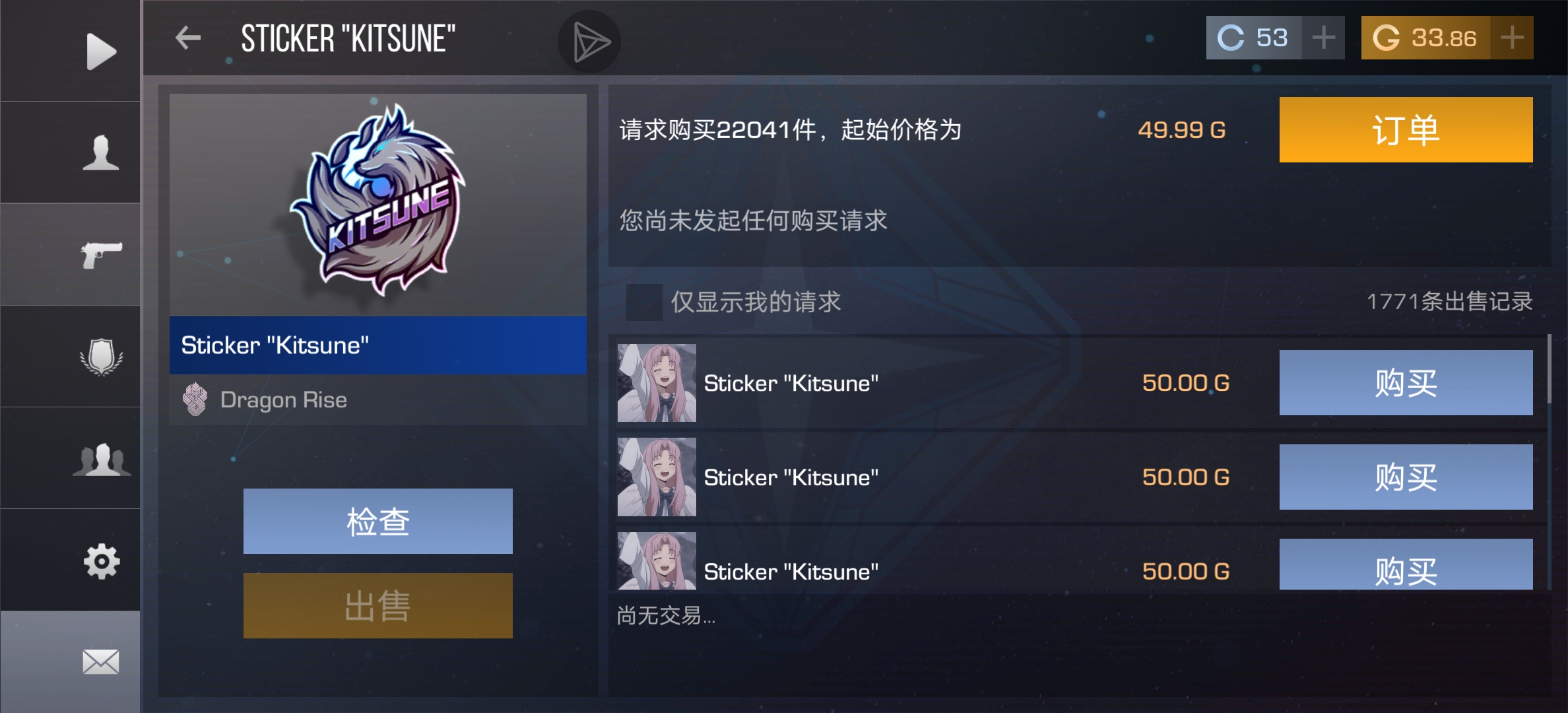1568x713 pixels.
Task: Enable the 仅显示我的请求 checkbox
Action: (644, 302)
